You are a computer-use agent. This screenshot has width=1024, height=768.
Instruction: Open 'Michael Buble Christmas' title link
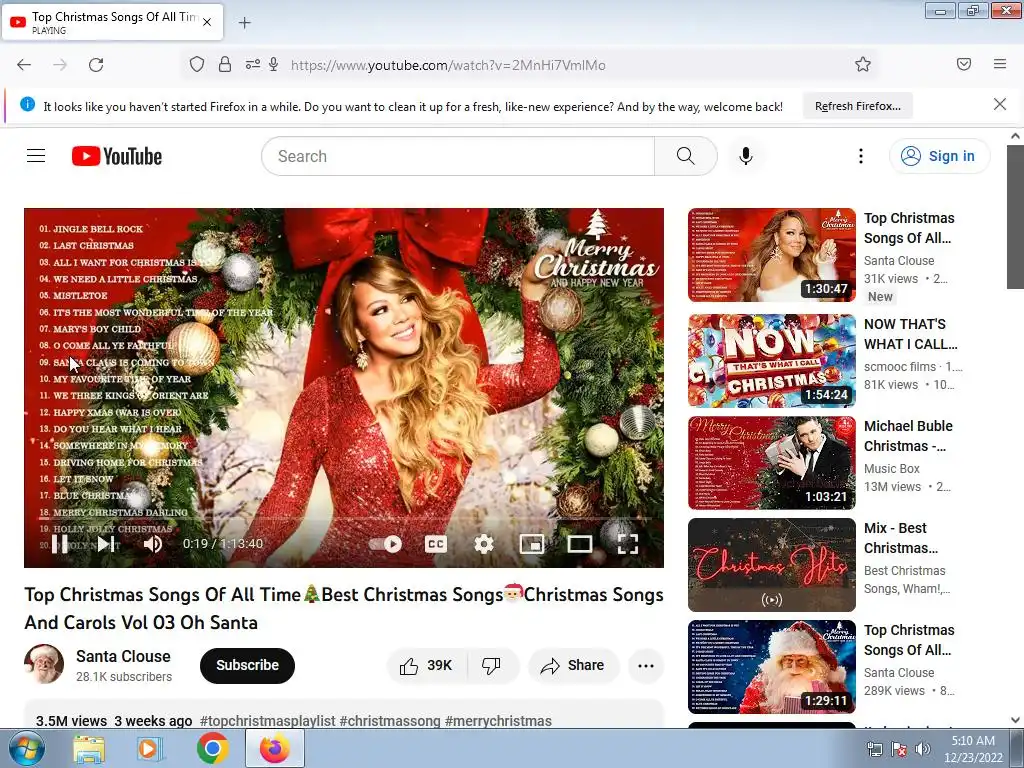908,436
